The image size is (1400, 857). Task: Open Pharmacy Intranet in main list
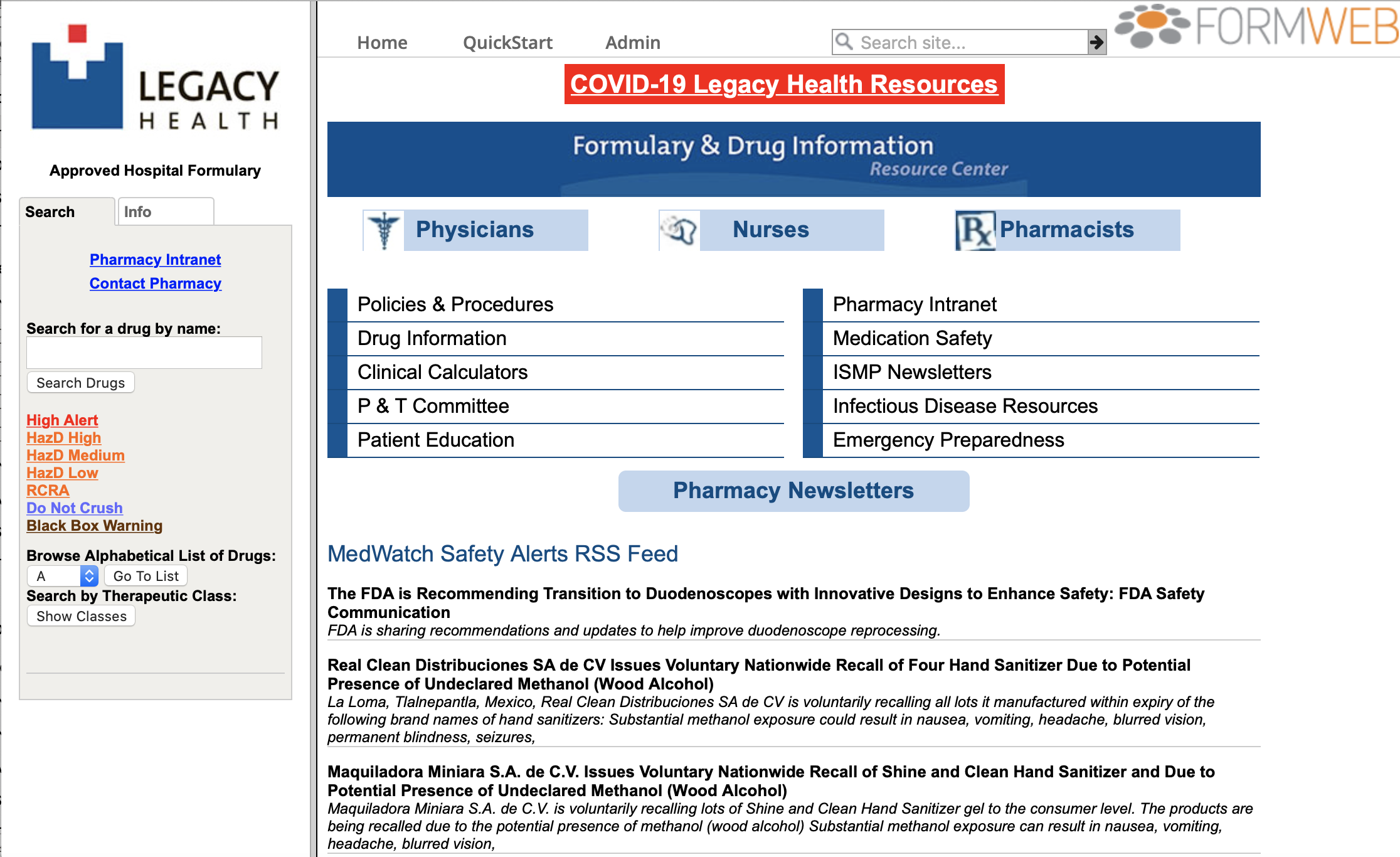(1031, 305)
